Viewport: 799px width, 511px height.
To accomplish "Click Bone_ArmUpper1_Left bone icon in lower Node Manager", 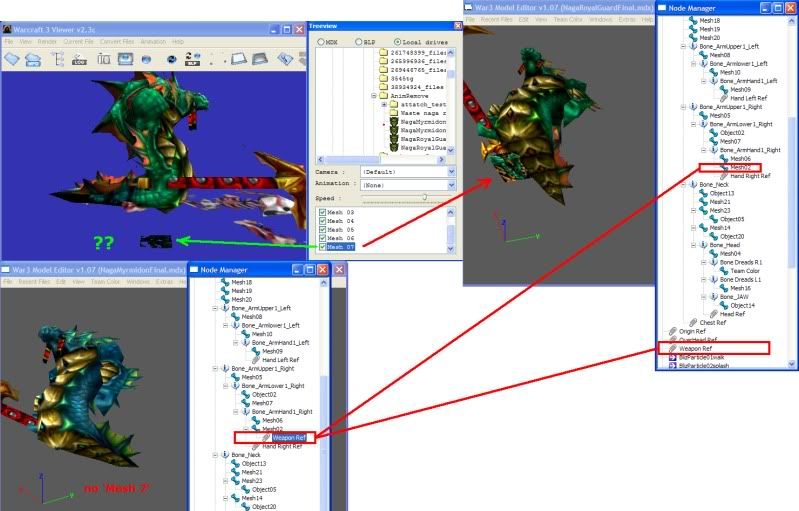I will click(225, 308).
